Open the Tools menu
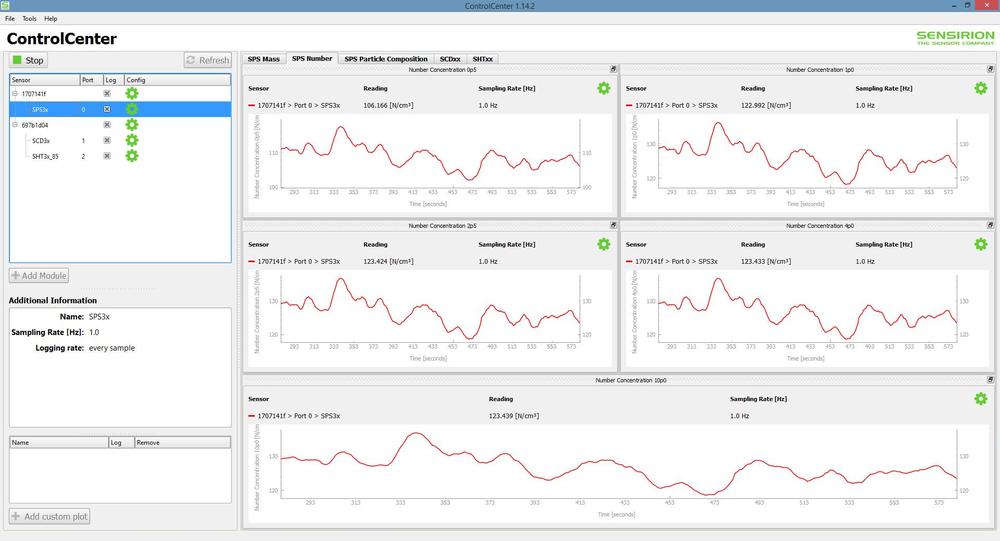The height and width of the screenshot is (541, 1000). pyautogui.click(x=29, y=18)
